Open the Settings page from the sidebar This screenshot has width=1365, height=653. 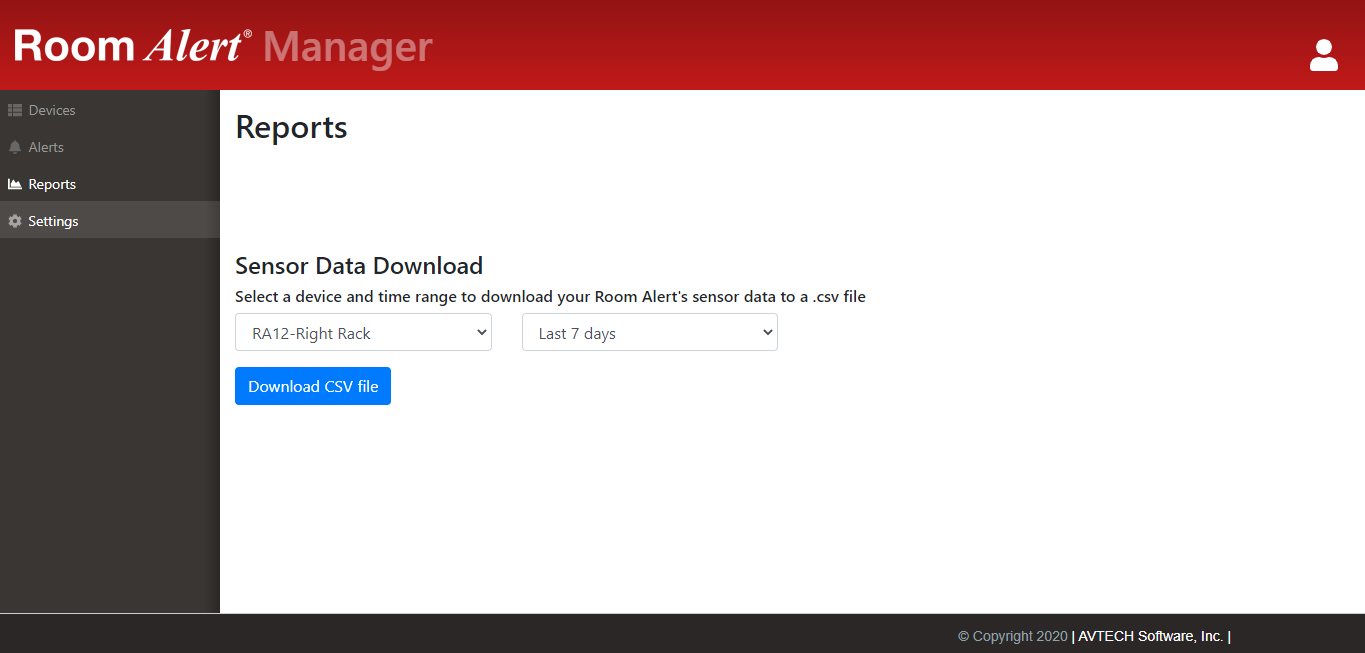pos(53,220)
